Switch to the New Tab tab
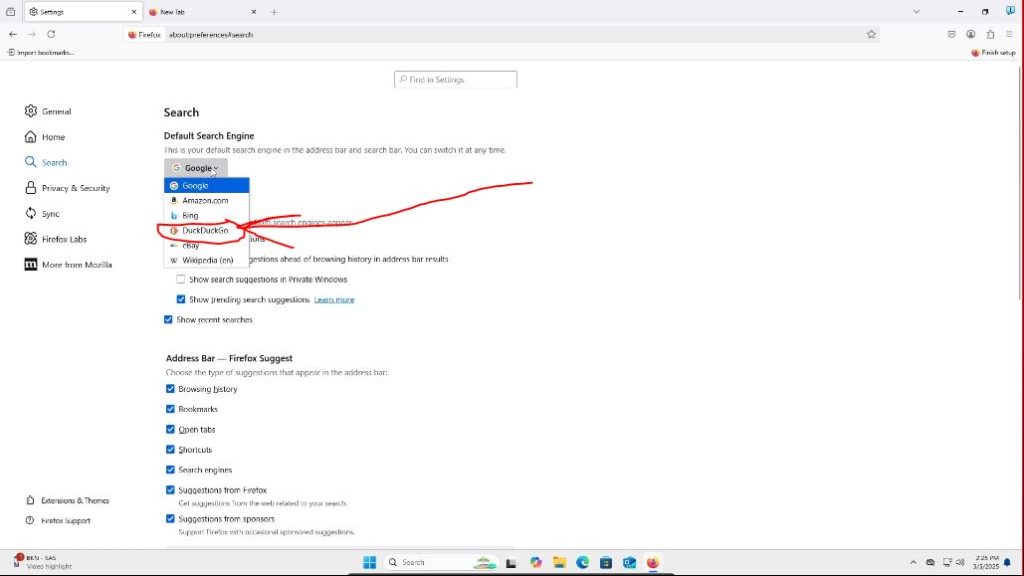Image resolution: width=1024 pixels, height=576 pixels. 202,12
